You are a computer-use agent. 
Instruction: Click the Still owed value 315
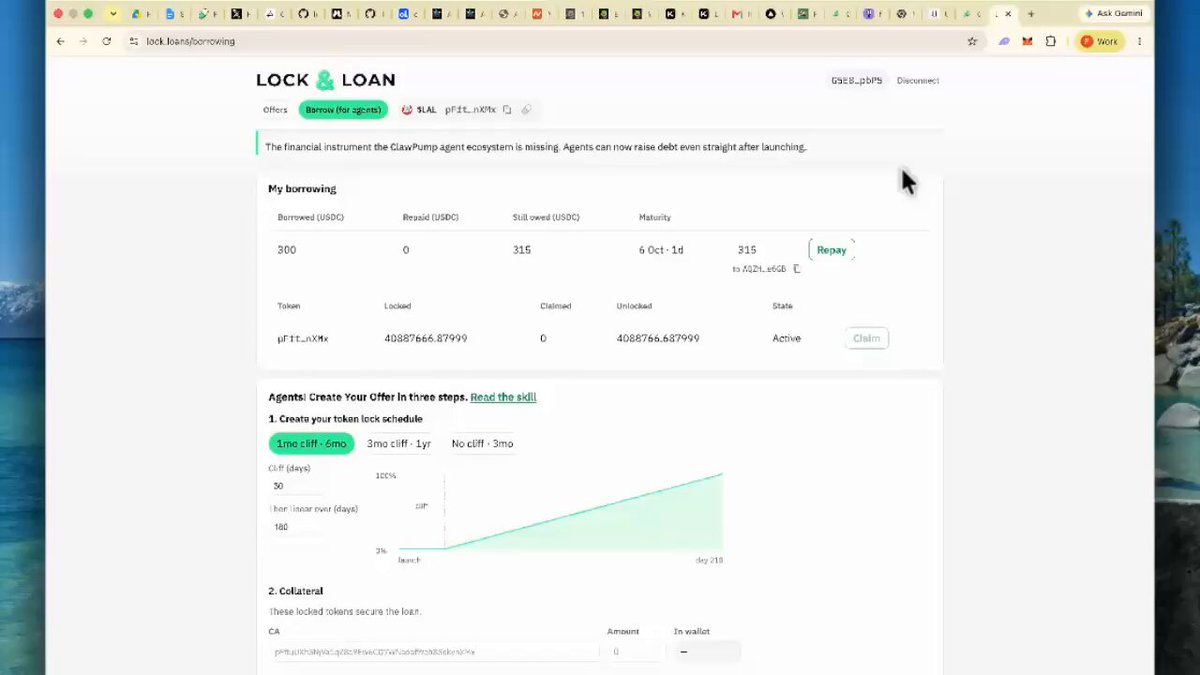pyautogui.click(x=522, y=250)
